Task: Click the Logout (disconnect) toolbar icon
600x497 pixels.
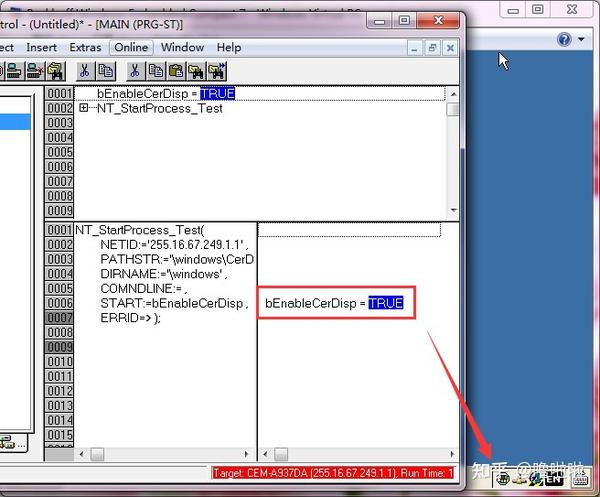Action: (35, 71)
